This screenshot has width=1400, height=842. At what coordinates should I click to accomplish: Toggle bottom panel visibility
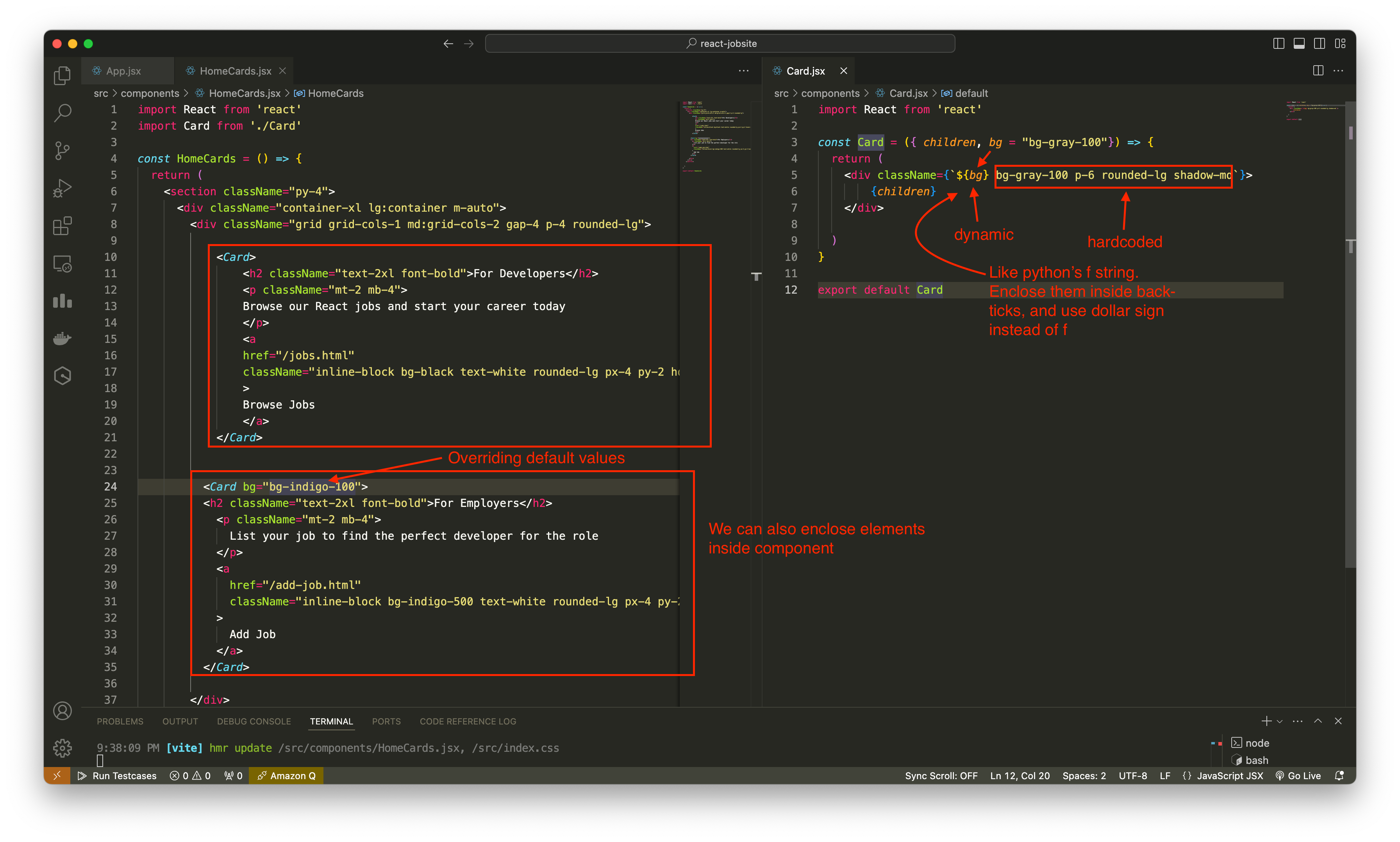(1299, 44)
